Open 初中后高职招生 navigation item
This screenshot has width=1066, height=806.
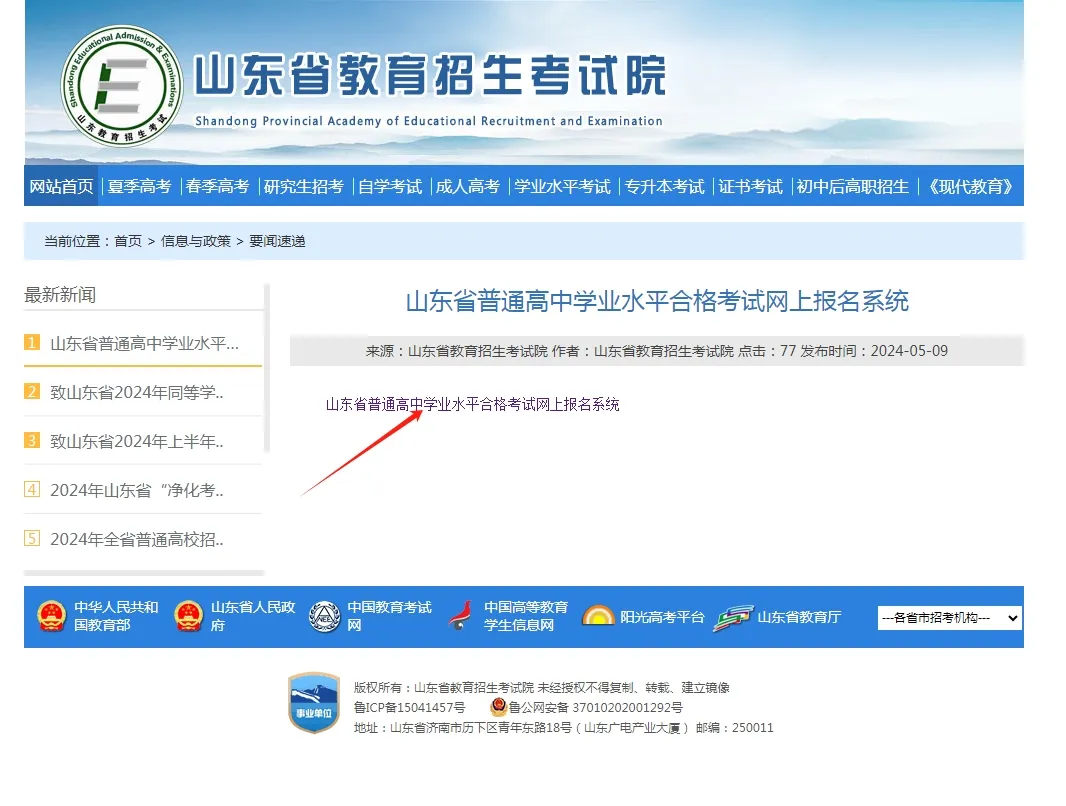click(853, 186)
